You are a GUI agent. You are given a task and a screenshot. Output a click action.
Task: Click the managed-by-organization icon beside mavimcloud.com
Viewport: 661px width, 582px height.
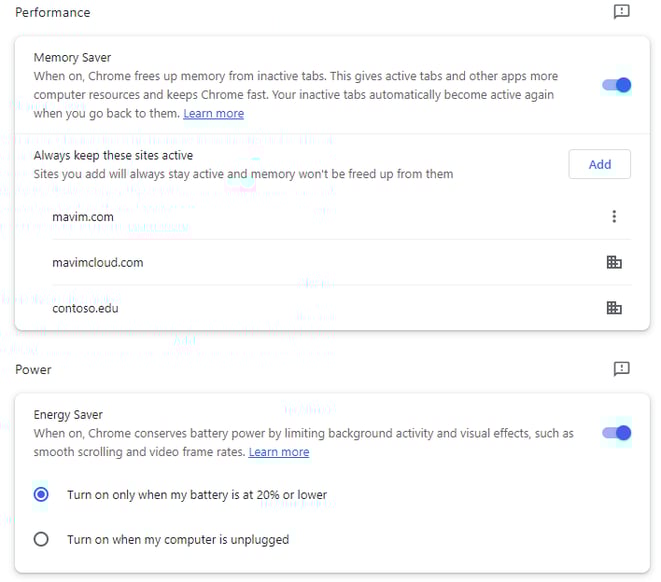pos(614,263)
